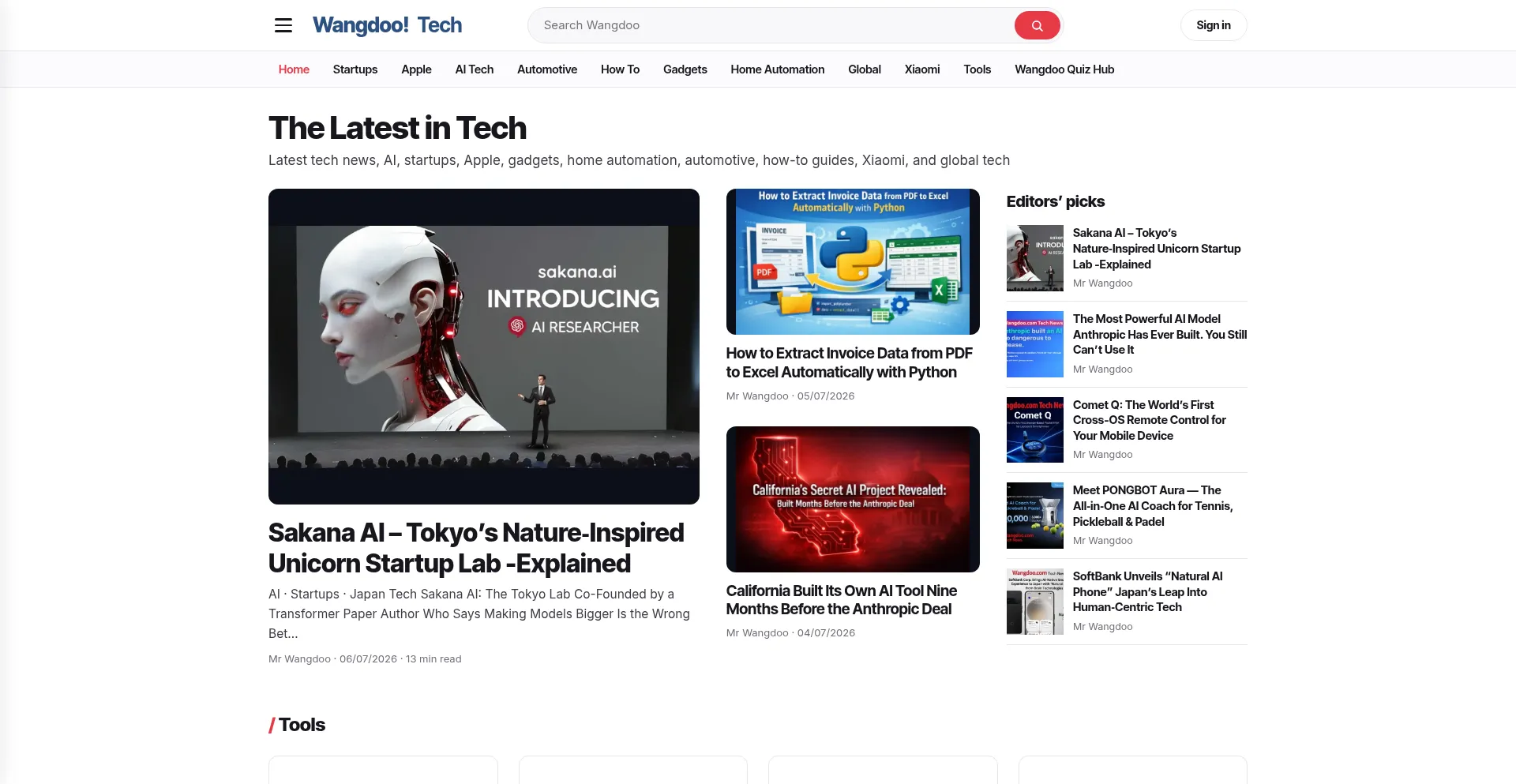
Task: Click Tools in the navigation bar
Action: [x=978, y=69]
